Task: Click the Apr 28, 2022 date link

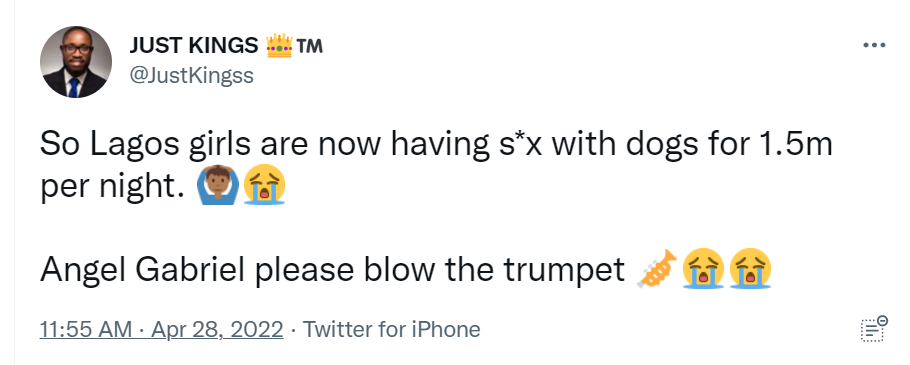Action: pyautogui.click(x=217, y=330)
